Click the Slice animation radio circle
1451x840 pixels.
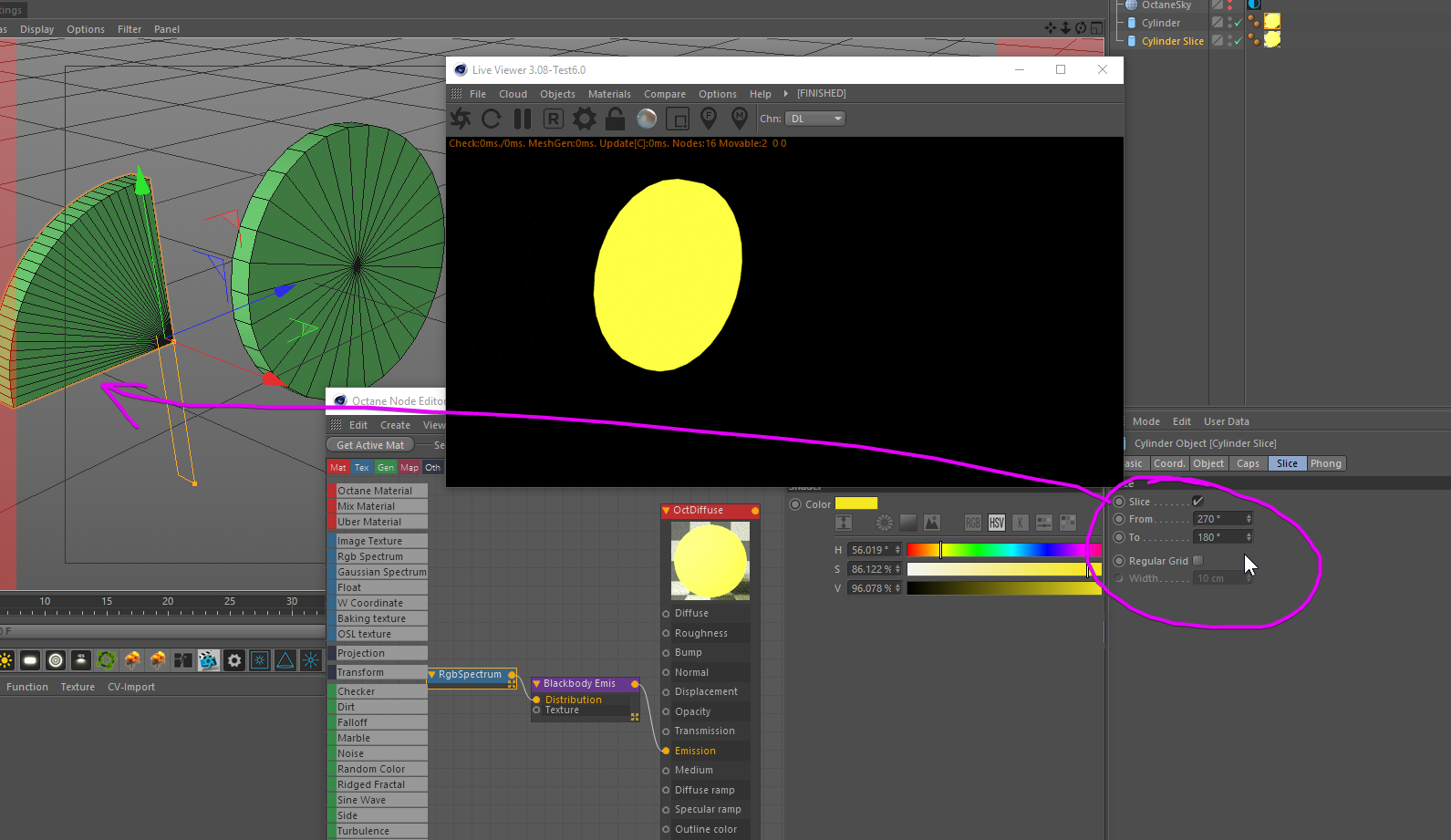click(x=1119, y=502)
